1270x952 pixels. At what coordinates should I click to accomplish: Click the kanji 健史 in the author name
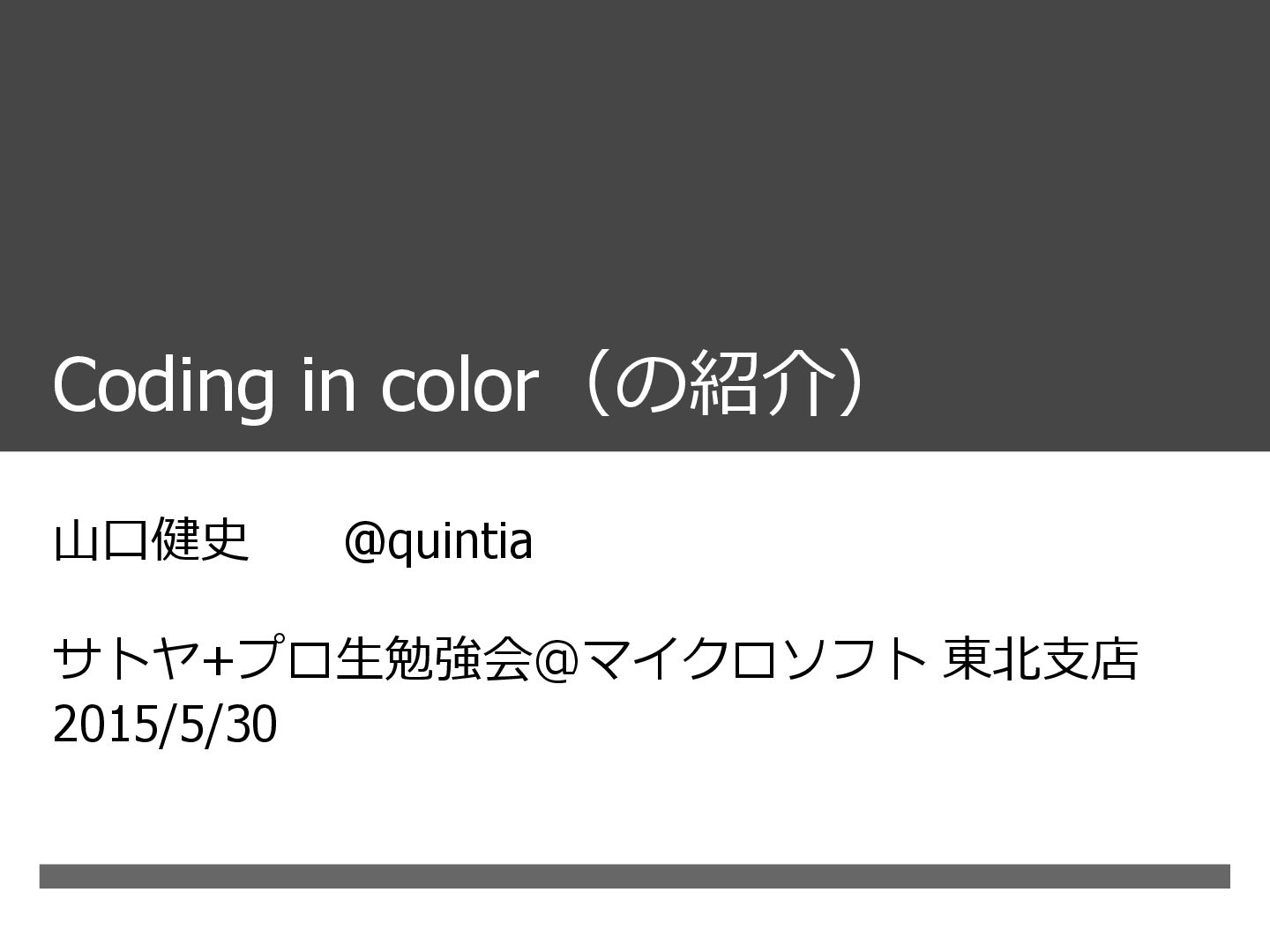[200, 539]
